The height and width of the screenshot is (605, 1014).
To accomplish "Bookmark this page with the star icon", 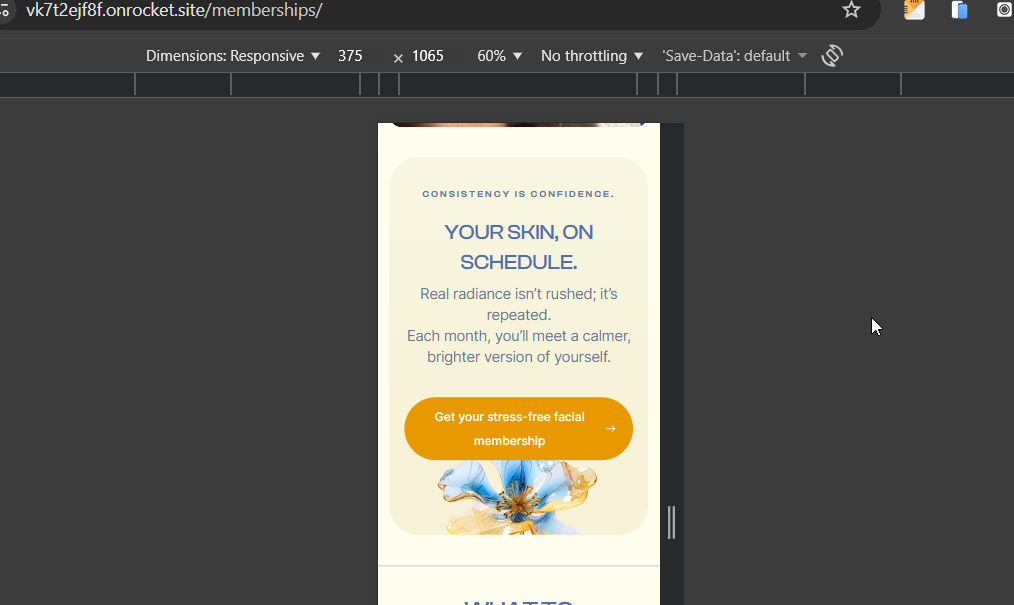I will click(851, 10).
